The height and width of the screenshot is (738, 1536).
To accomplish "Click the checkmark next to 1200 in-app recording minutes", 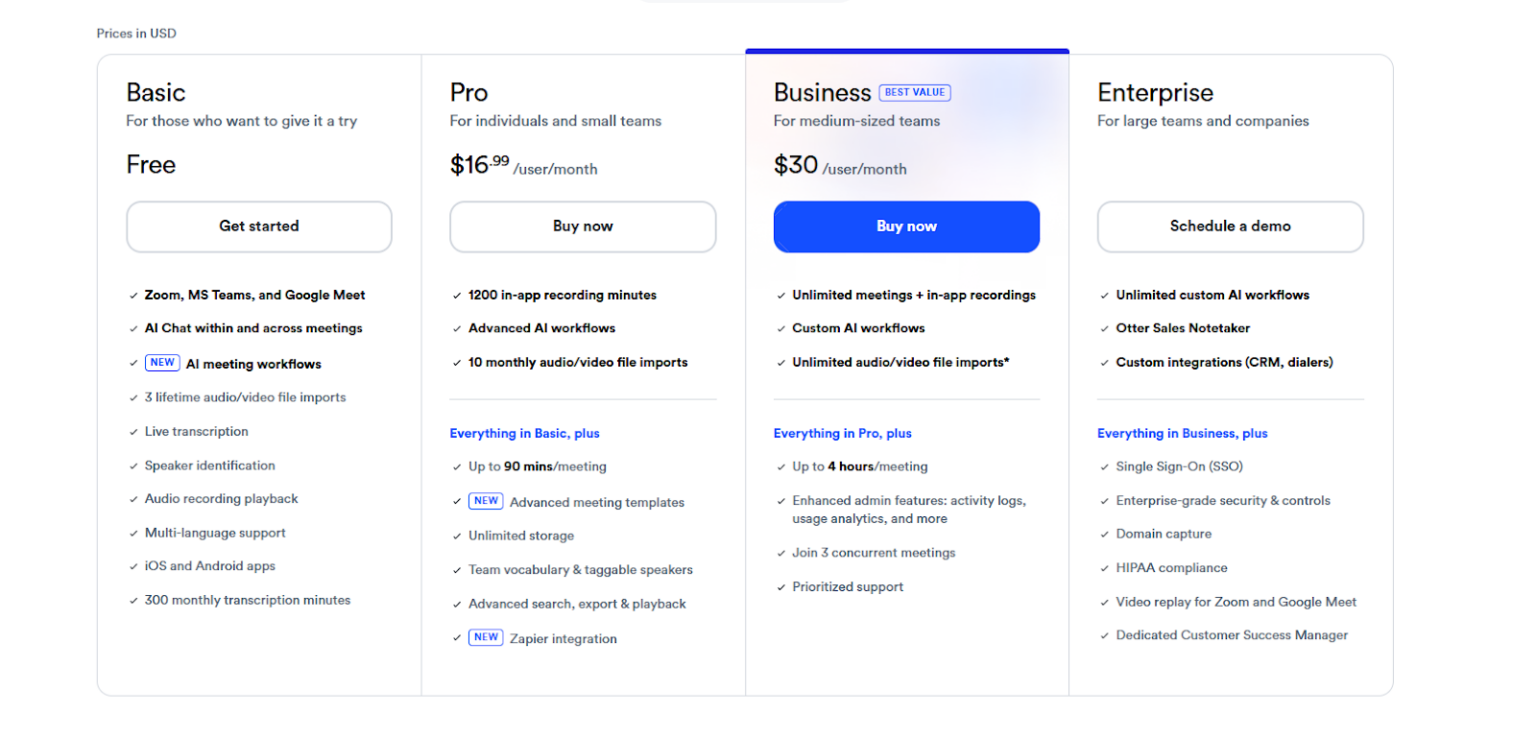I will (x=457, y=295).
